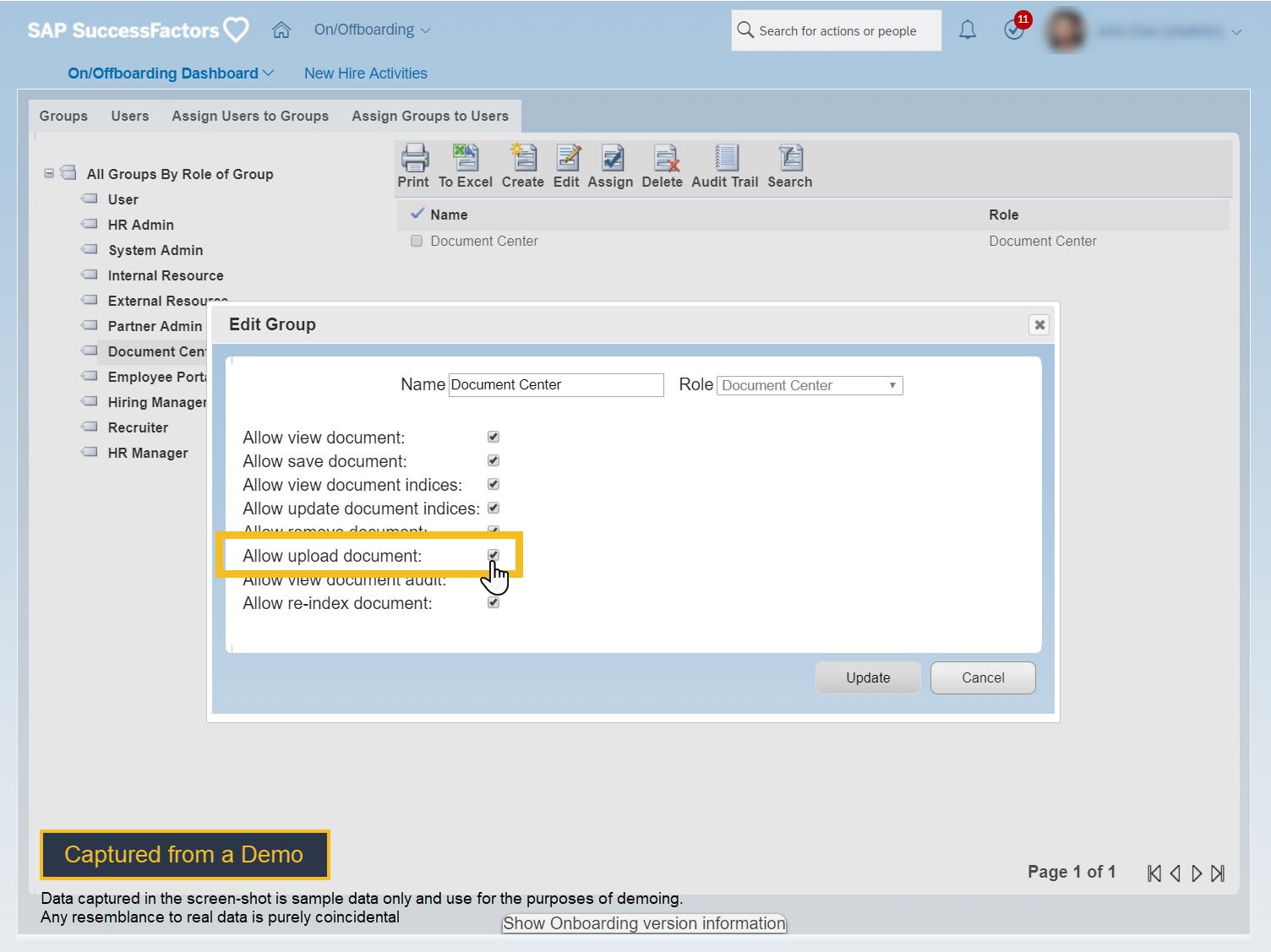
Task: Click the search magnifier icon
Action: [745, 30]
